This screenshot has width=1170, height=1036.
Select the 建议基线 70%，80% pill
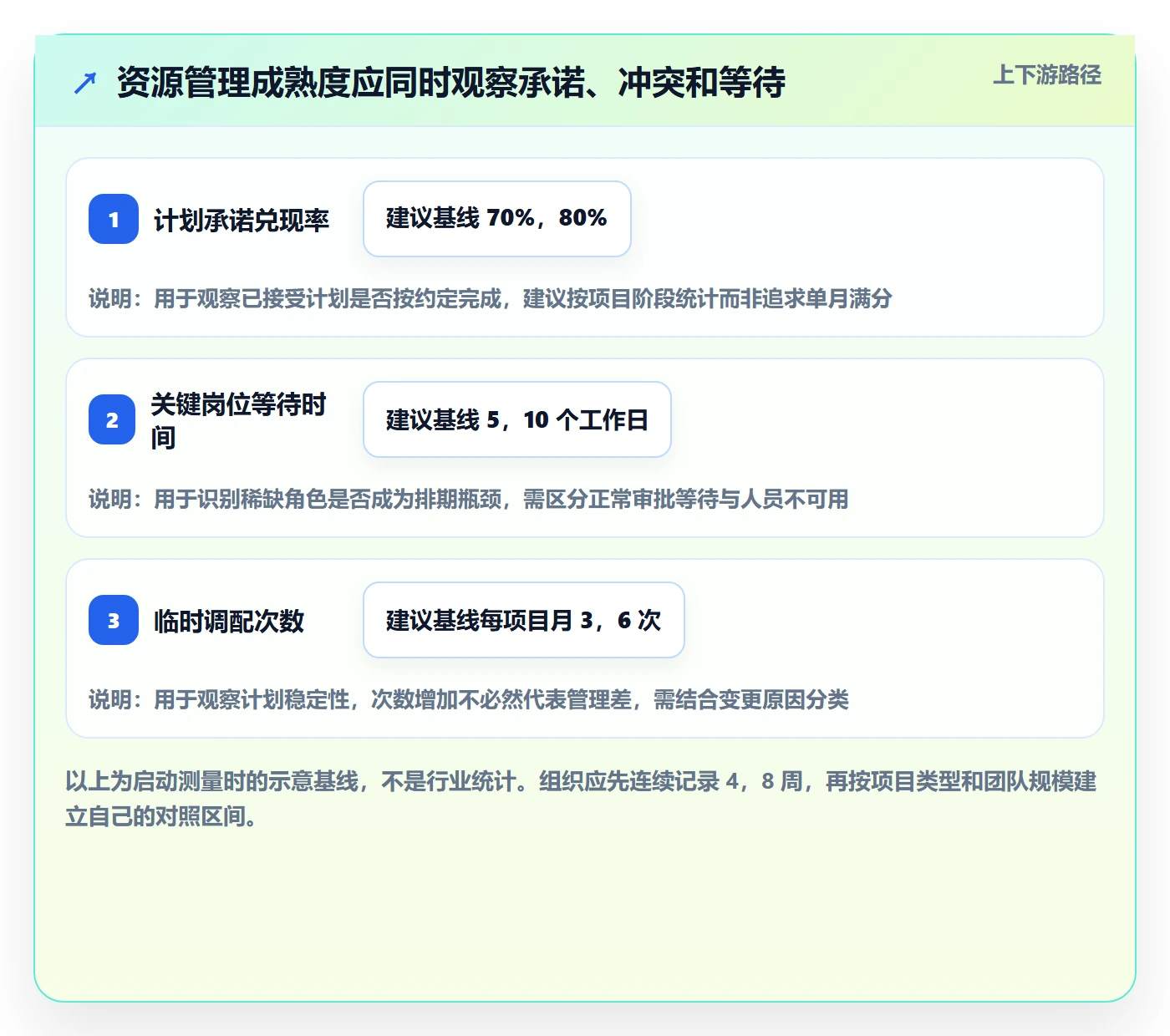497,219
